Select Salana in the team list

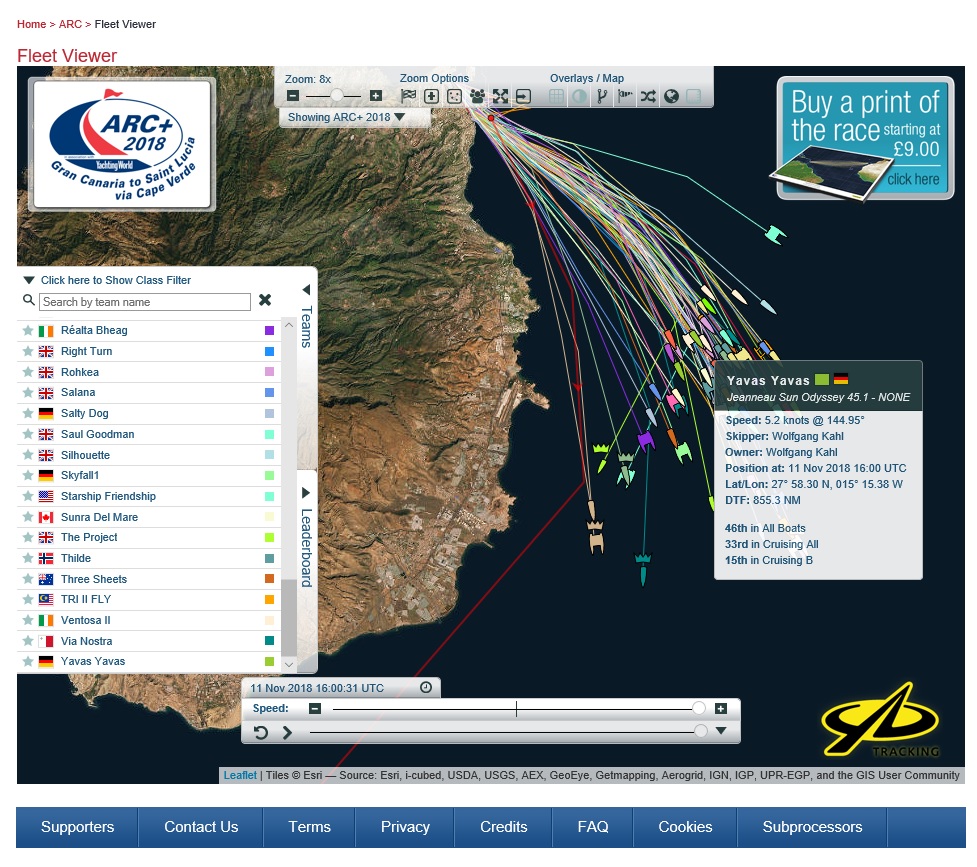tap(150, 393)
